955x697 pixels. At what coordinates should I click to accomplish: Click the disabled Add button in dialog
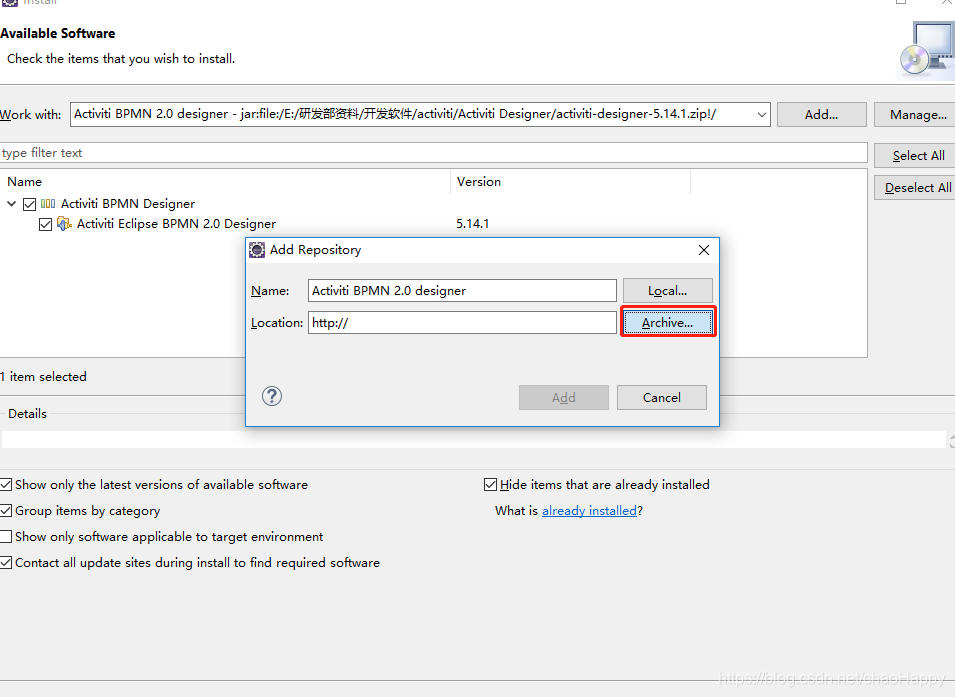[x=563, y=397]
